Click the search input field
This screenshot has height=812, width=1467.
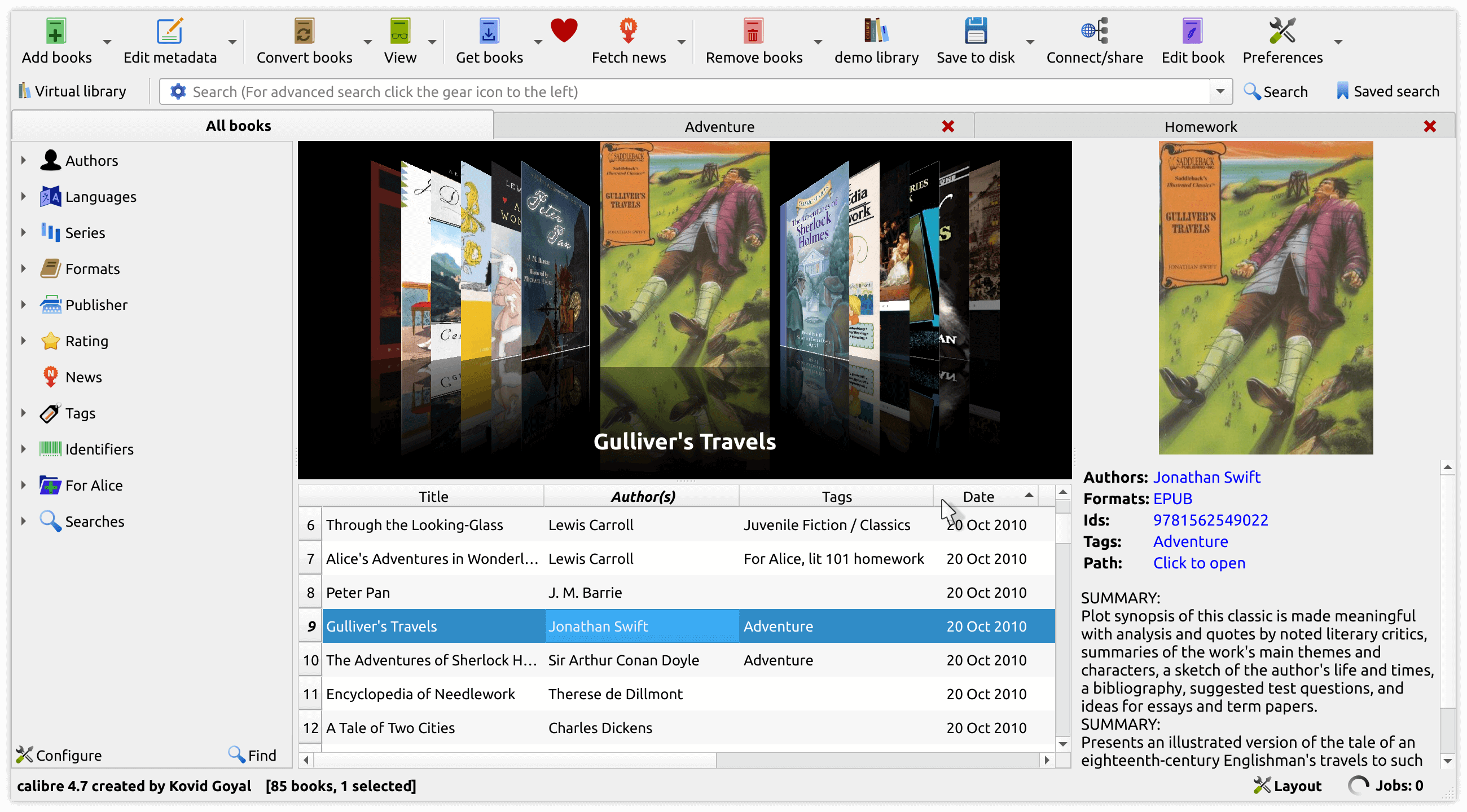[693, 92]
